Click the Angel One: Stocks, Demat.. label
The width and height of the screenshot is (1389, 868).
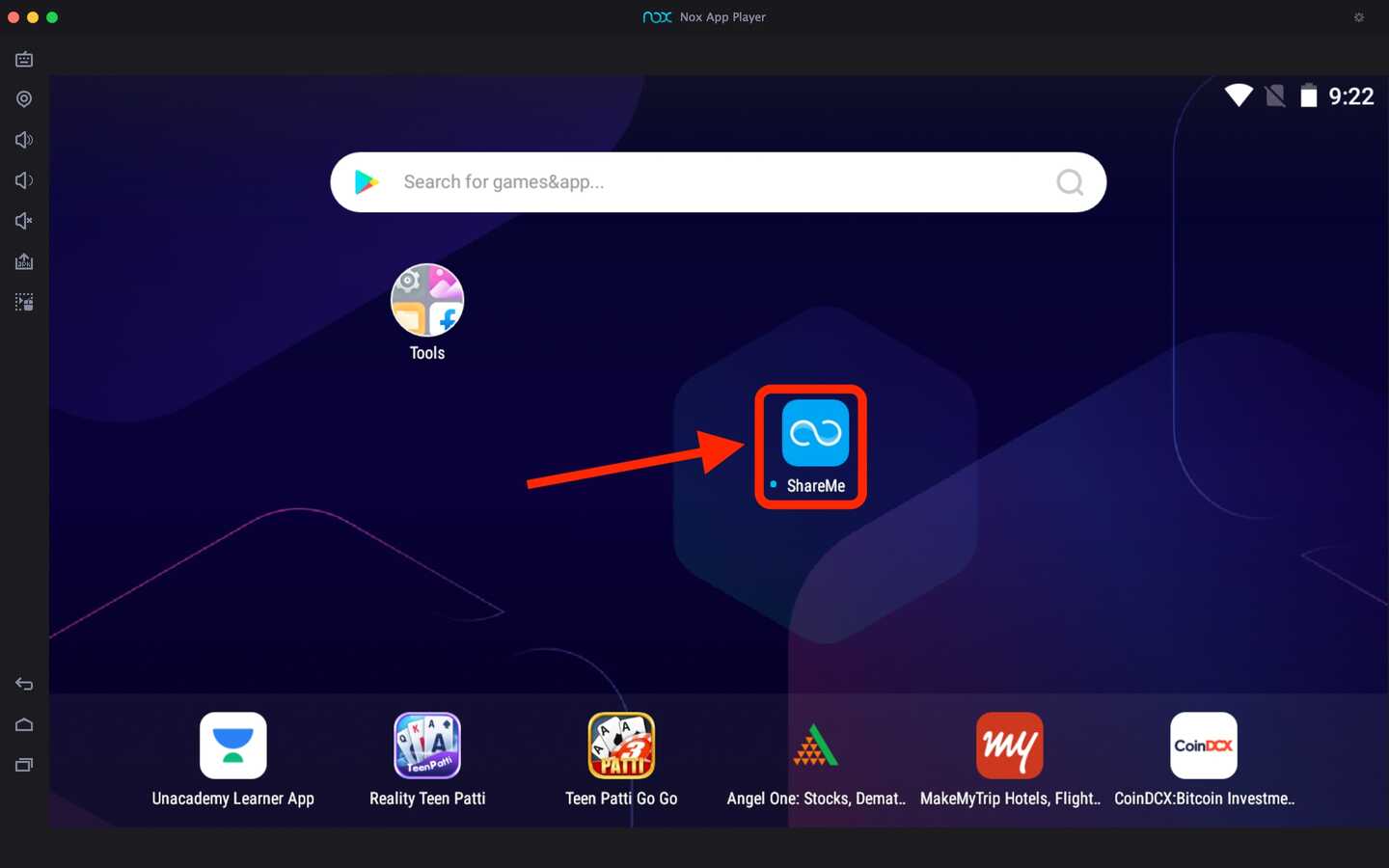[816, 799]
